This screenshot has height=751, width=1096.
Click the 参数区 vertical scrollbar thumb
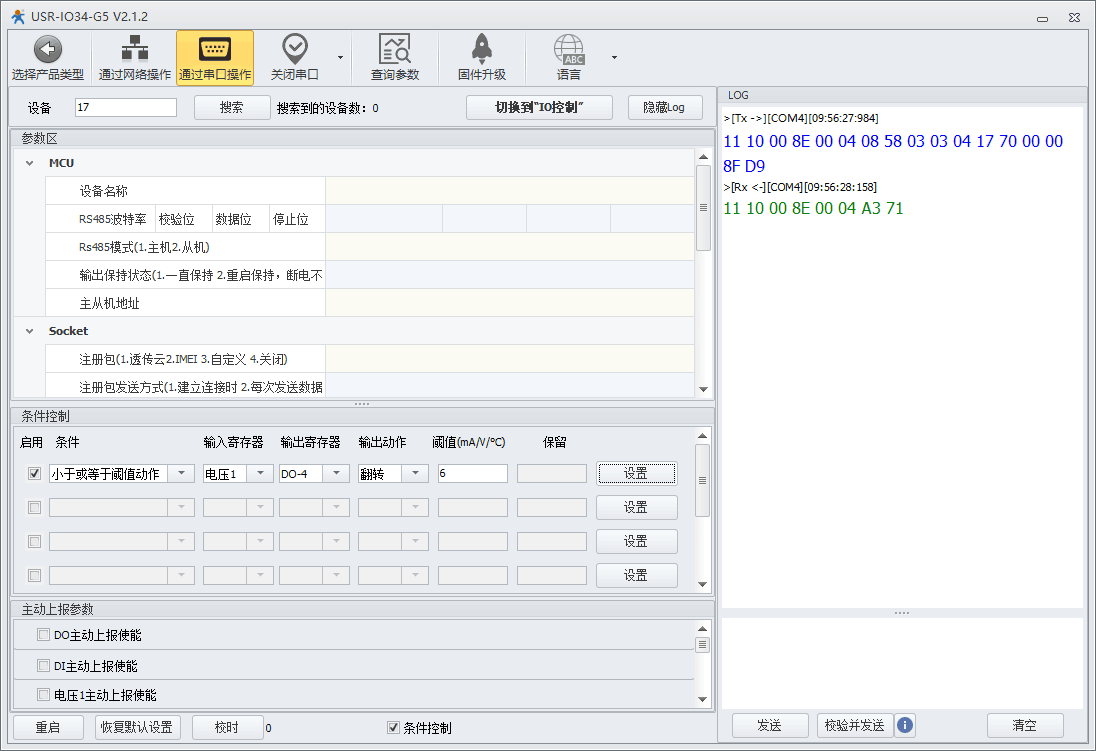(x=703, y=207)
